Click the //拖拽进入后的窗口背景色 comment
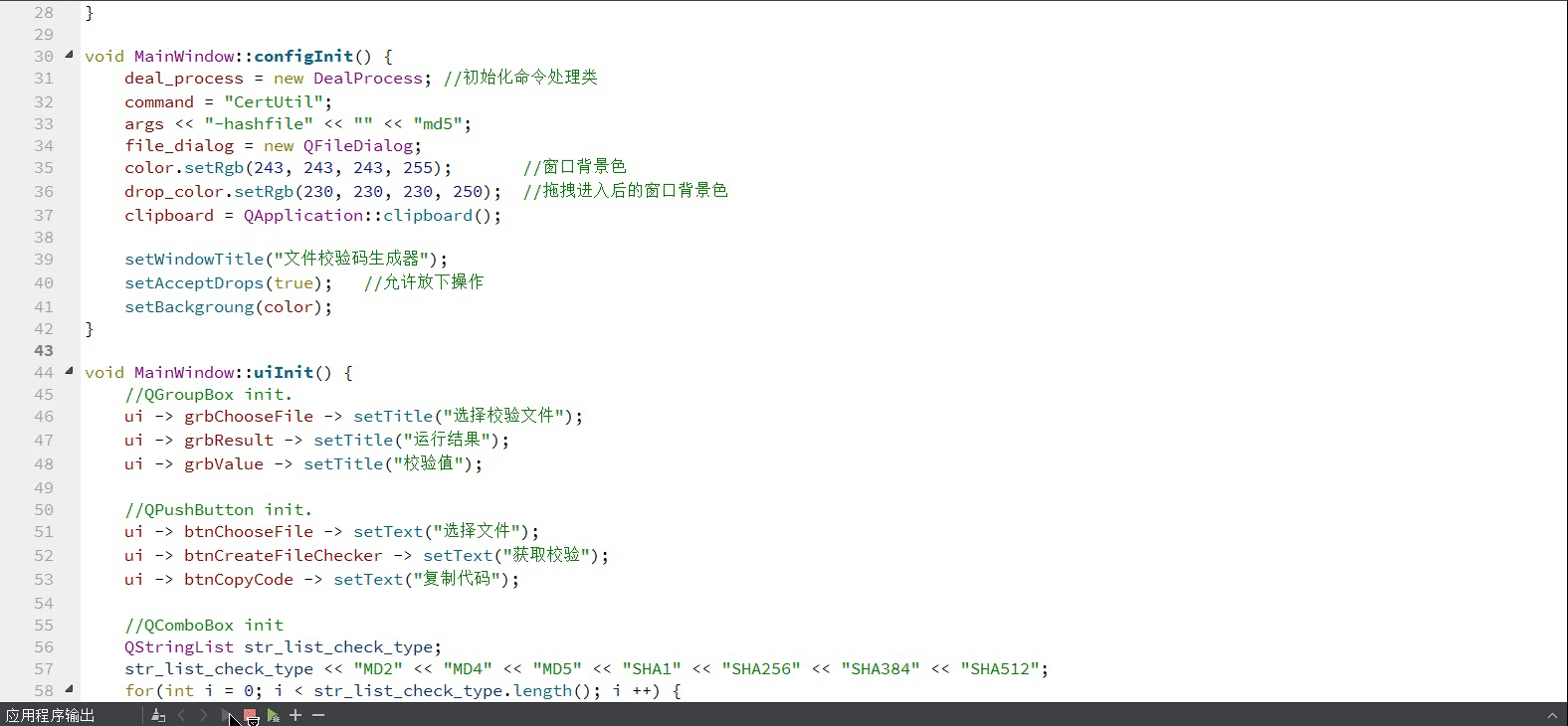 tap(625, 191)
